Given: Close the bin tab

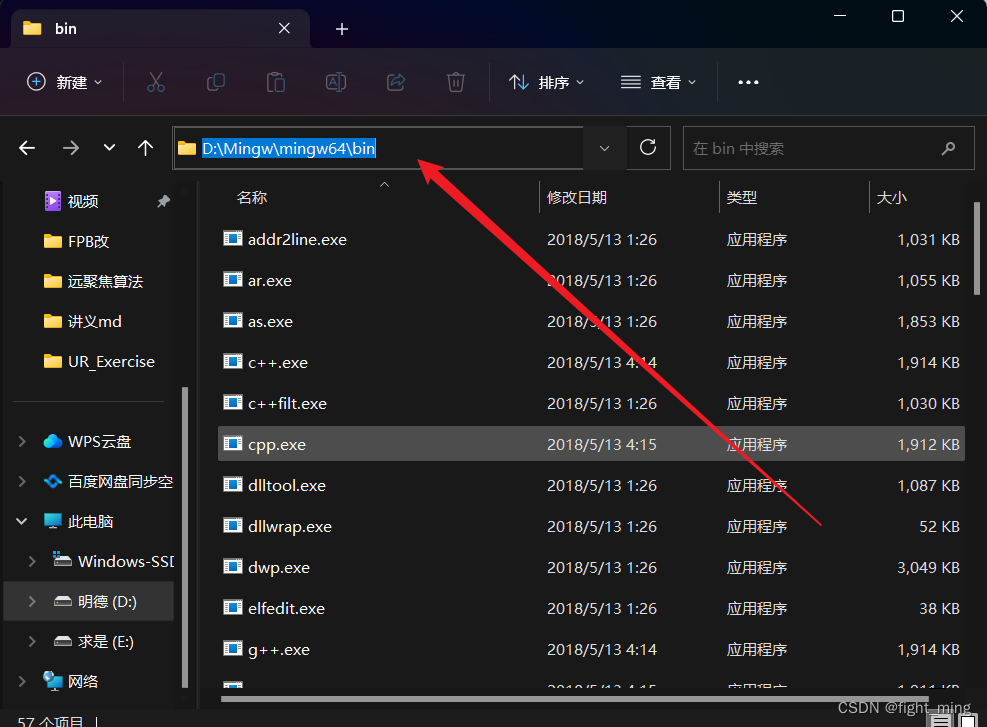Looking at the screenshot, I should [x=285, y=28].
